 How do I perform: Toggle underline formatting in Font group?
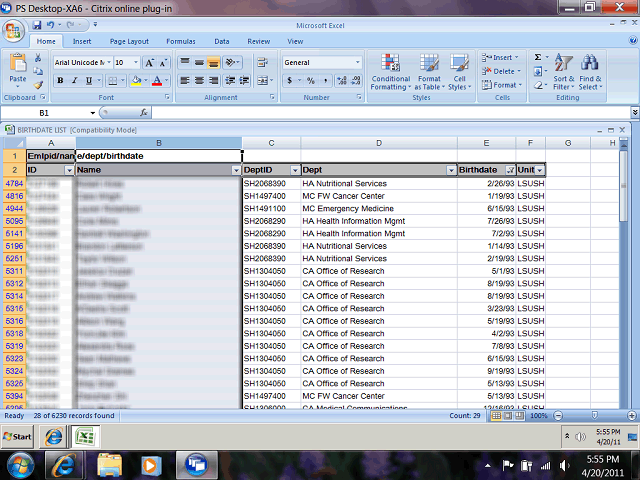pos(88,80)
